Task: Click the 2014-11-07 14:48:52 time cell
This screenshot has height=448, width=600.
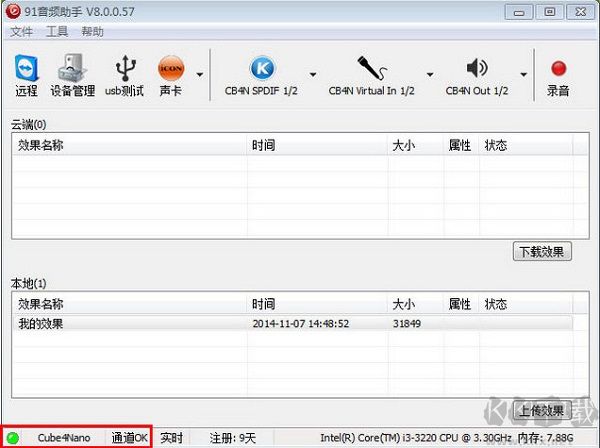Action: (x=301, y=324)
